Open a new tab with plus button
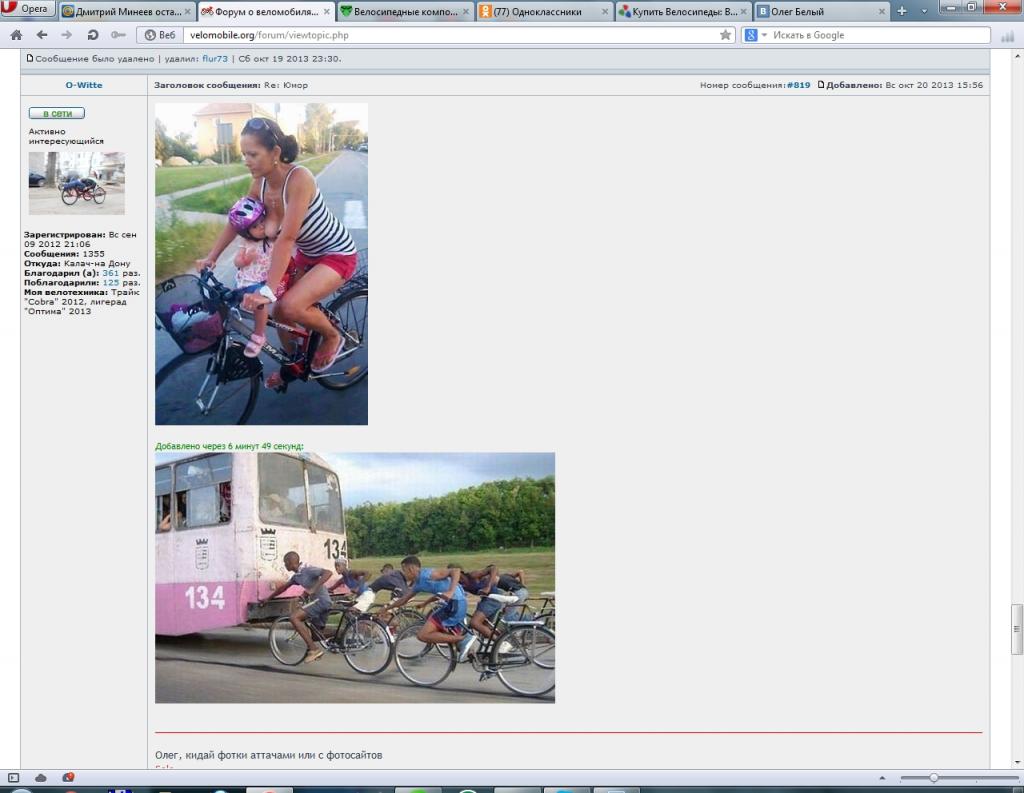The height and width of the screenshot is (793, 1024). pyautogui.click(x=902, y=11)
